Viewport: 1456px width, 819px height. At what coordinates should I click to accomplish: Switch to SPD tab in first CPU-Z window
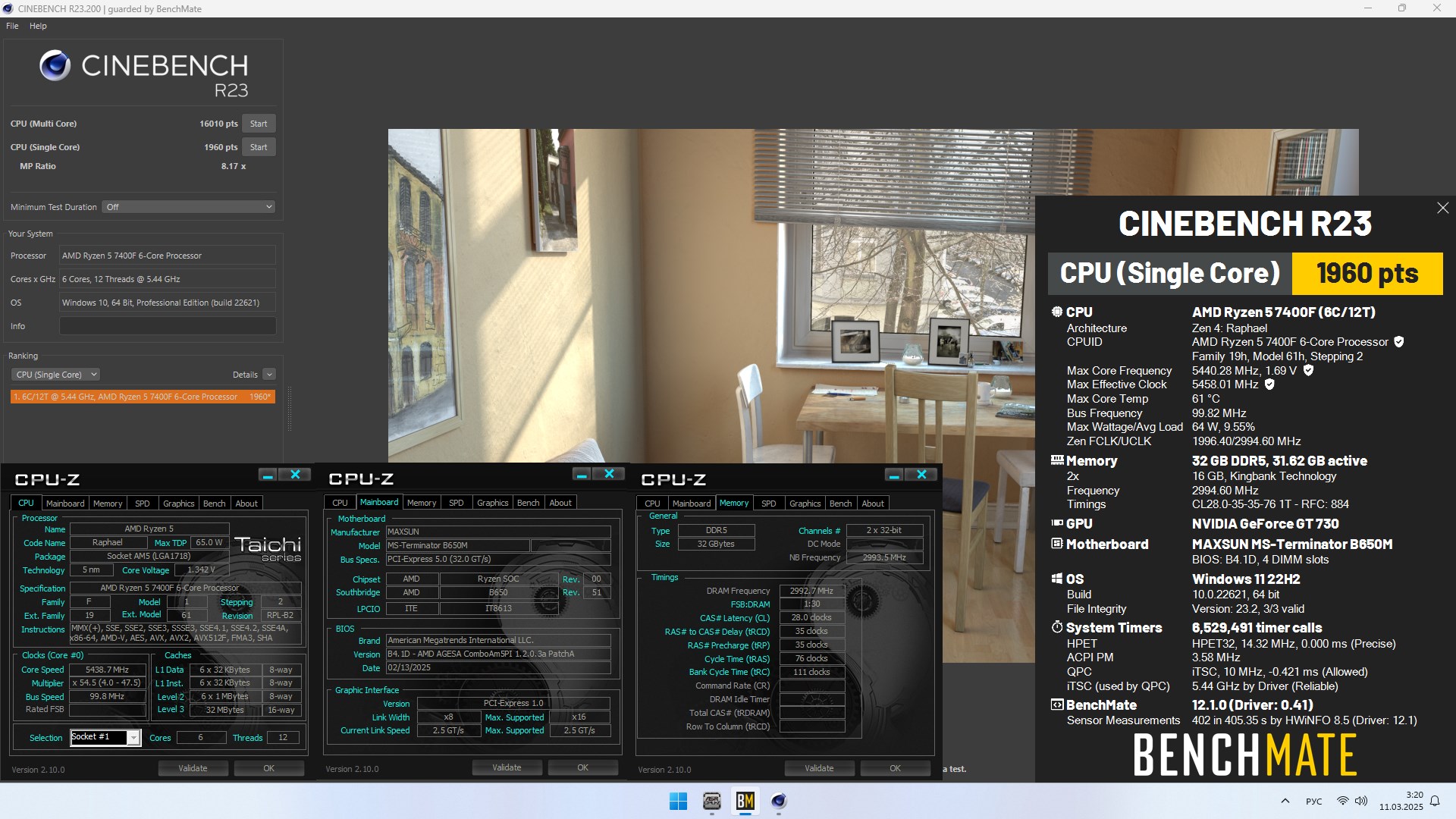pos(142,504)
